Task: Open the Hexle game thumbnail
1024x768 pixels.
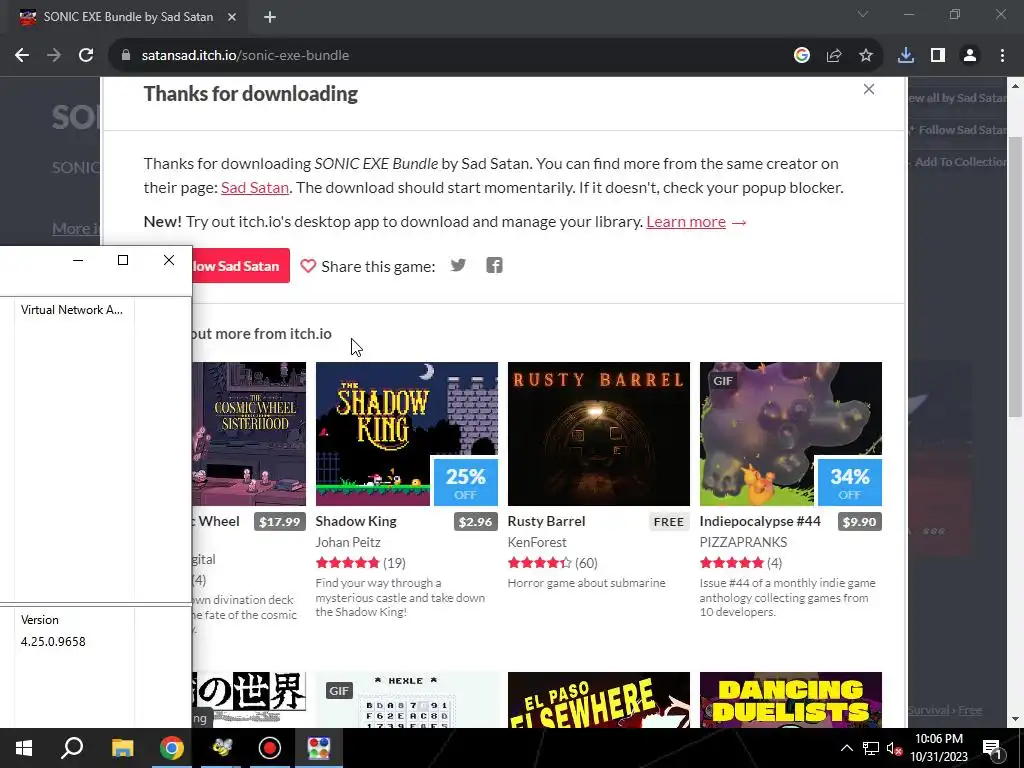Action: (x=406, y=699)
